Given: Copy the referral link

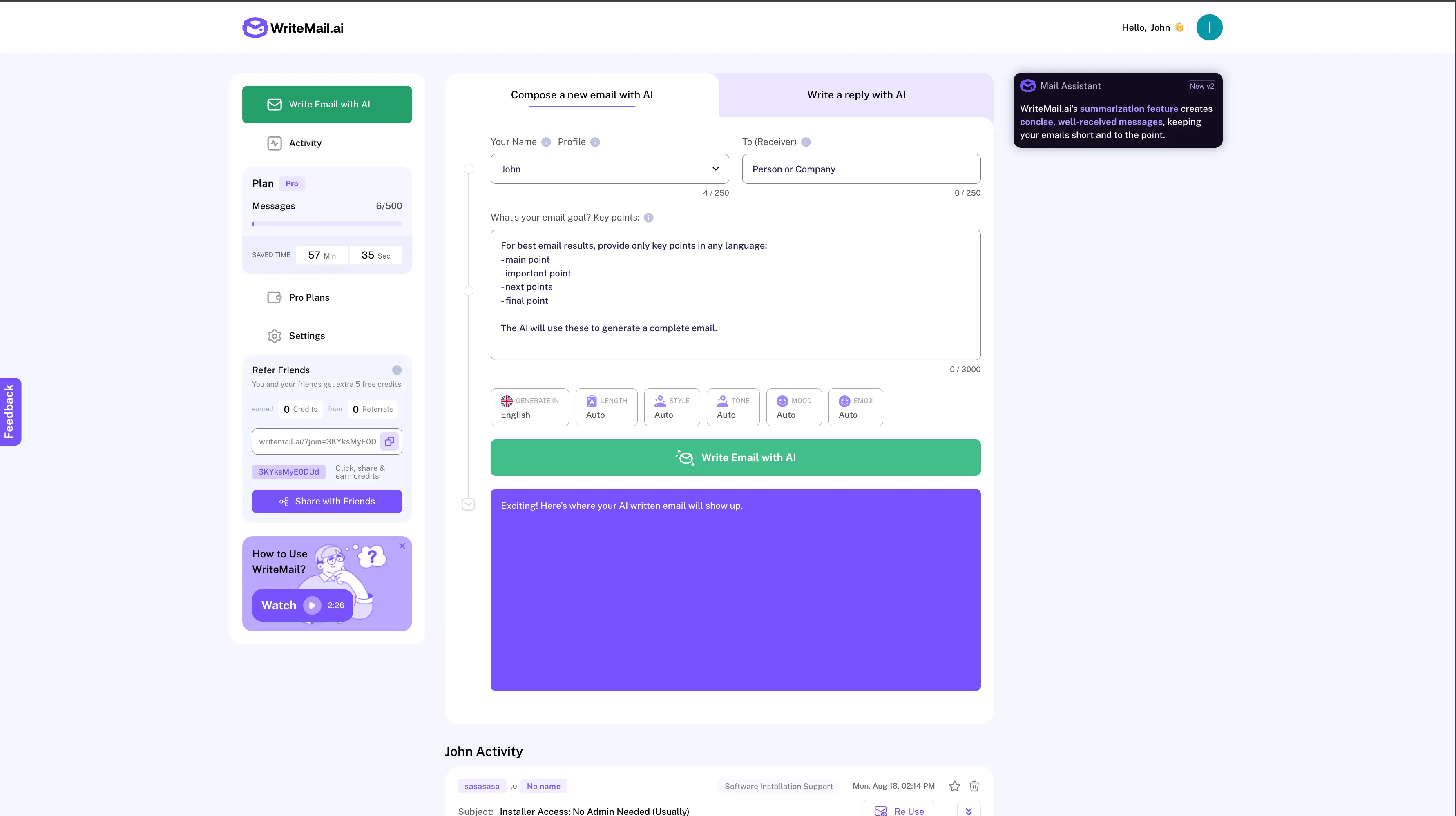Looking at the screenshot, I should click(389, 441).
